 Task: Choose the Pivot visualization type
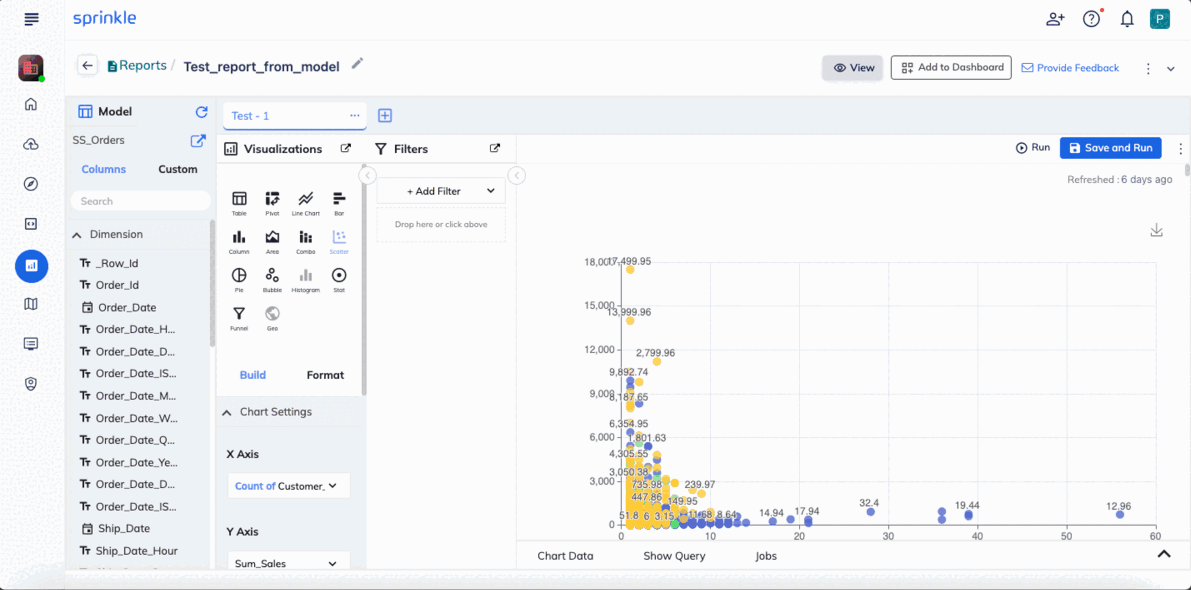click(272, 203)
